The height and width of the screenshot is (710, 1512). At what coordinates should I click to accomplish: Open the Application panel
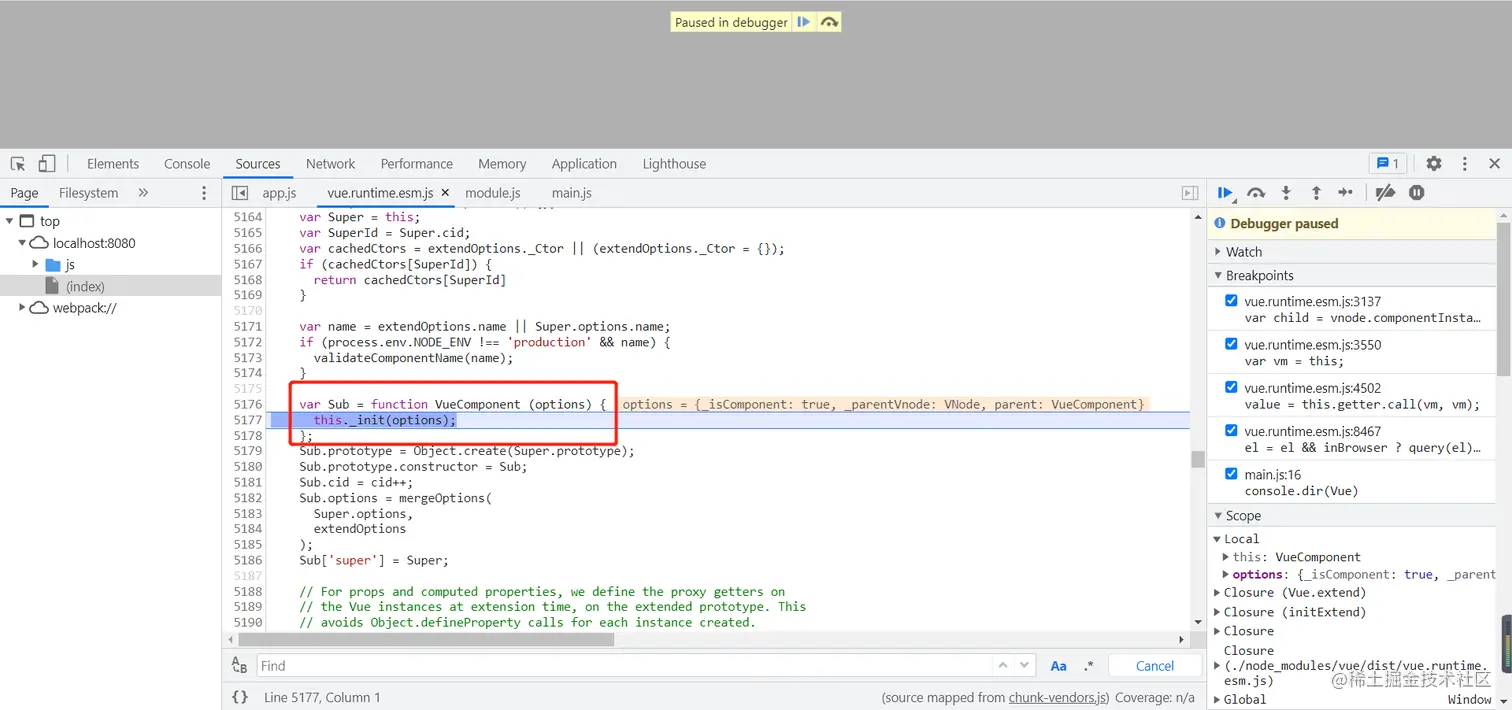pos(584,164)
